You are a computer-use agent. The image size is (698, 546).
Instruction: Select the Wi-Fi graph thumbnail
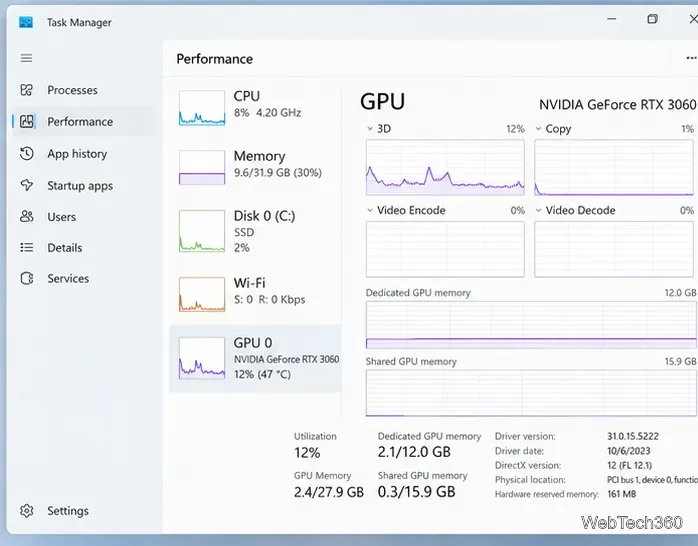(202, 294)
